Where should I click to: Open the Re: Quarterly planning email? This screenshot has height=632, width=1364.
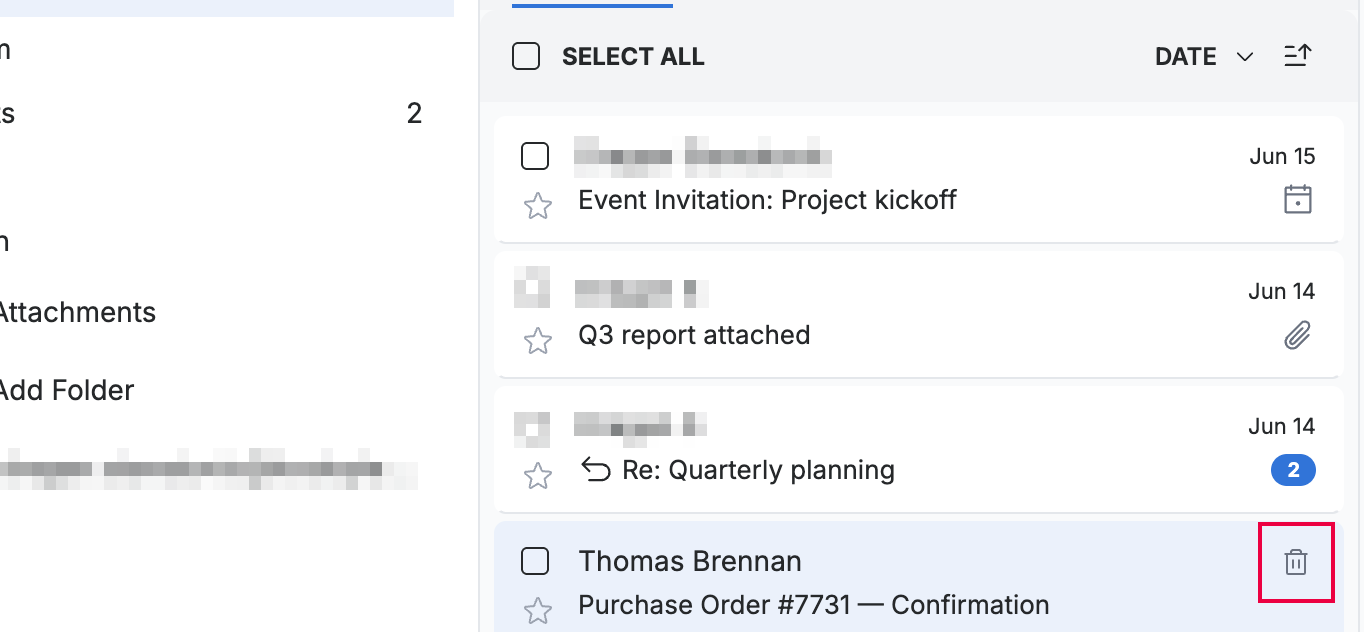click(x=917, y=448)
